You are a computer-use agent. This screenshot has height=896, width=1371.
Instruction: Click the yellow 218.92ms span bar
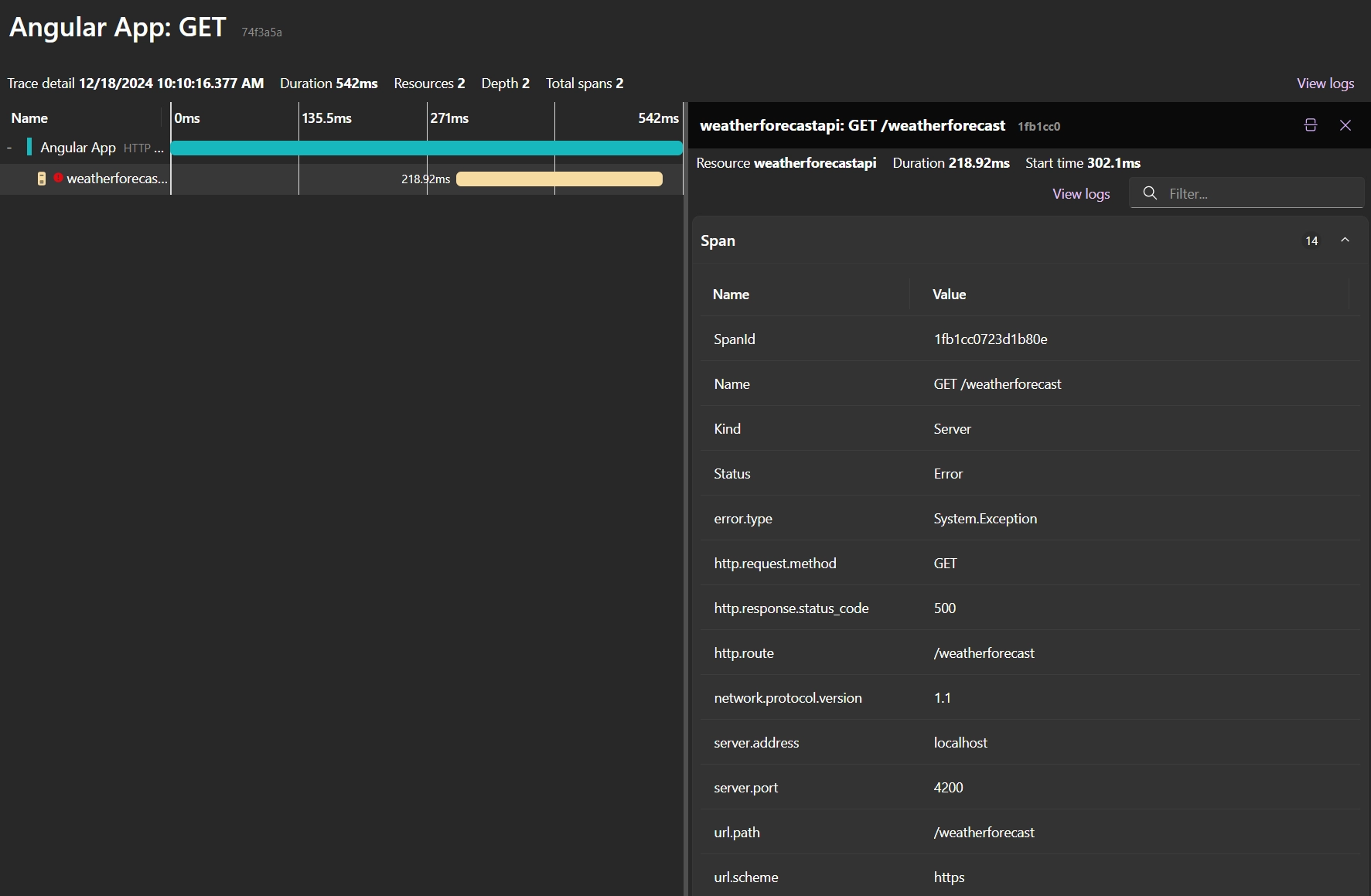pos(559,179)
